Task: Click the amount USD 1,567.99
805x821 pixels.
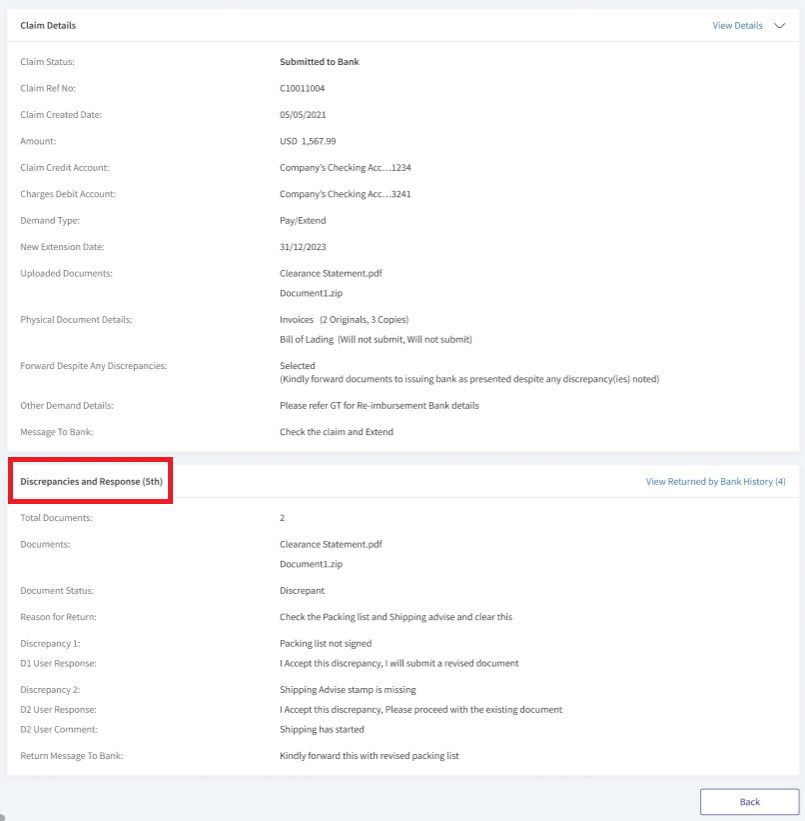Action: [308, 141]
